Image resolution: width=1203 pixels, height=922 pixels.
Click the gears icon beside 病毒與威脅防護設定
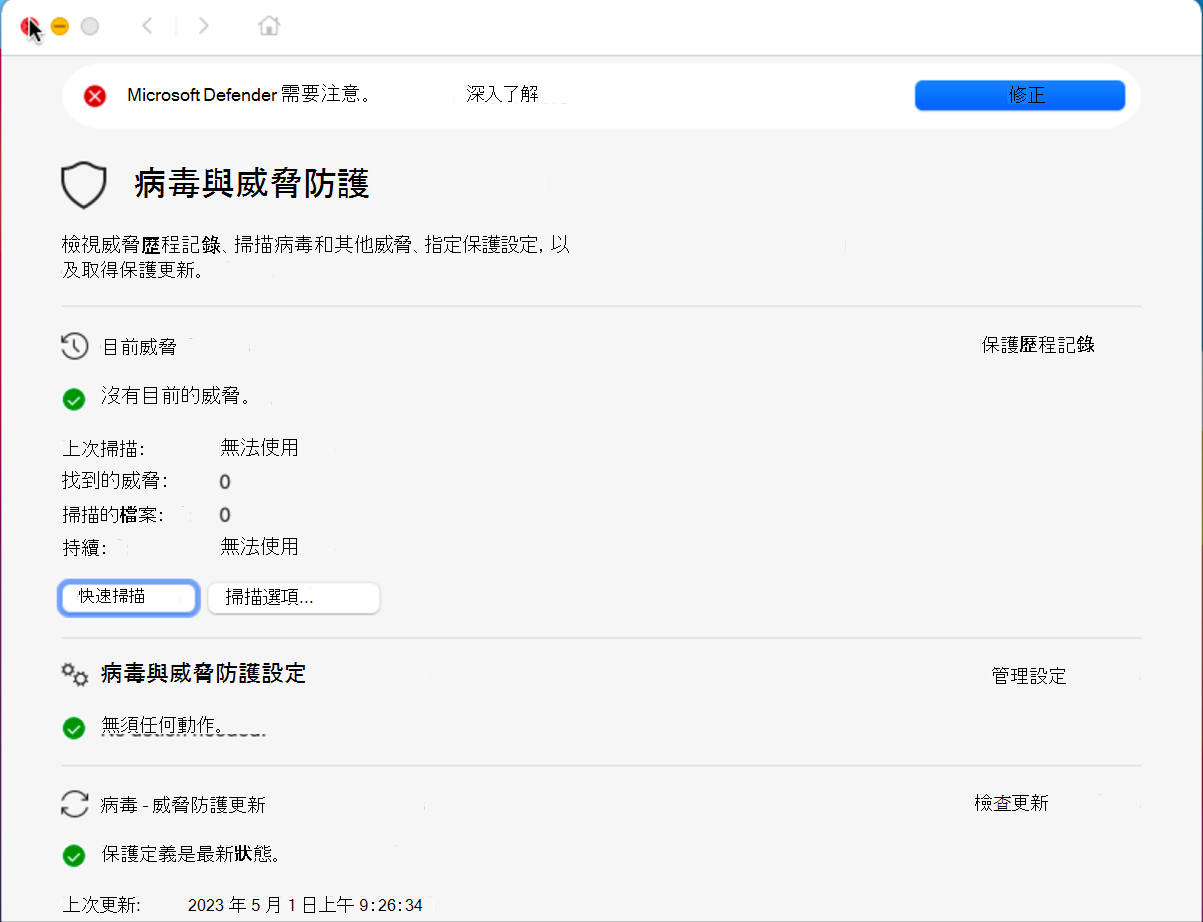(75, 674)
